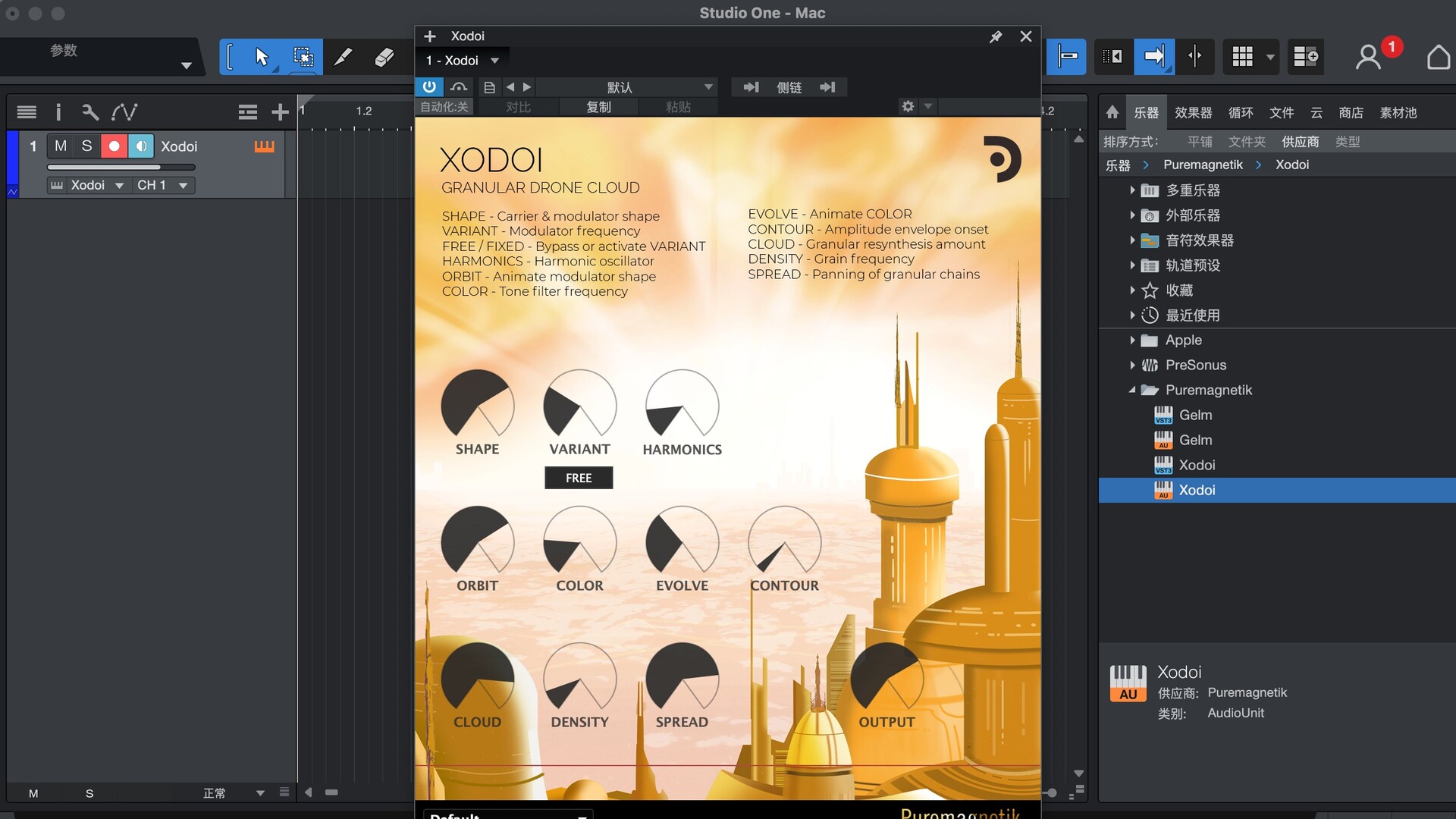
Task: Show automation curve icon
Action: click(x=124, y=112)
